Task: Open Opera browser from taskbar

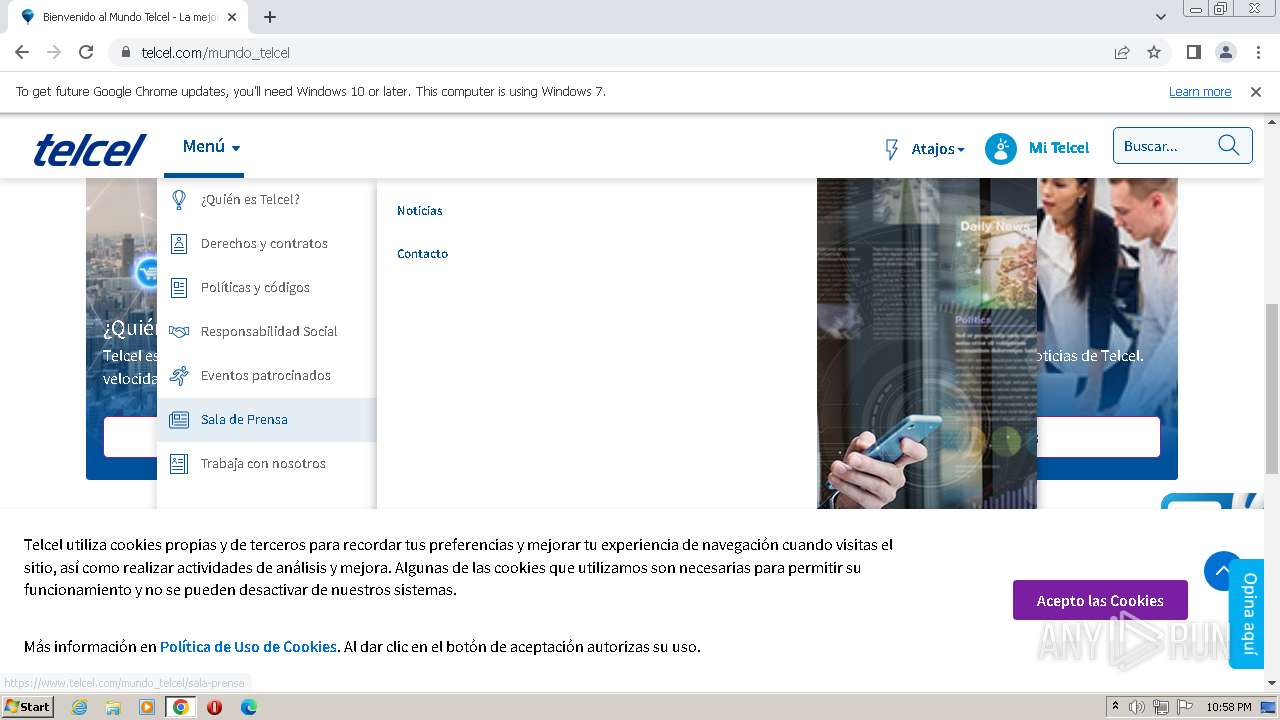Action: click(214, 707)
